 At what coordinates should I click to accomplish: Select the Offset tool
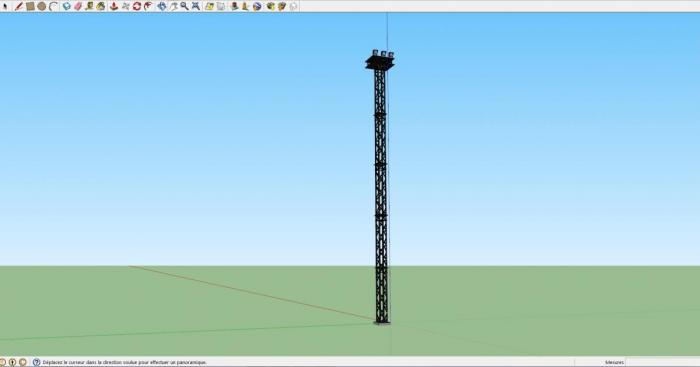[148, 6]
